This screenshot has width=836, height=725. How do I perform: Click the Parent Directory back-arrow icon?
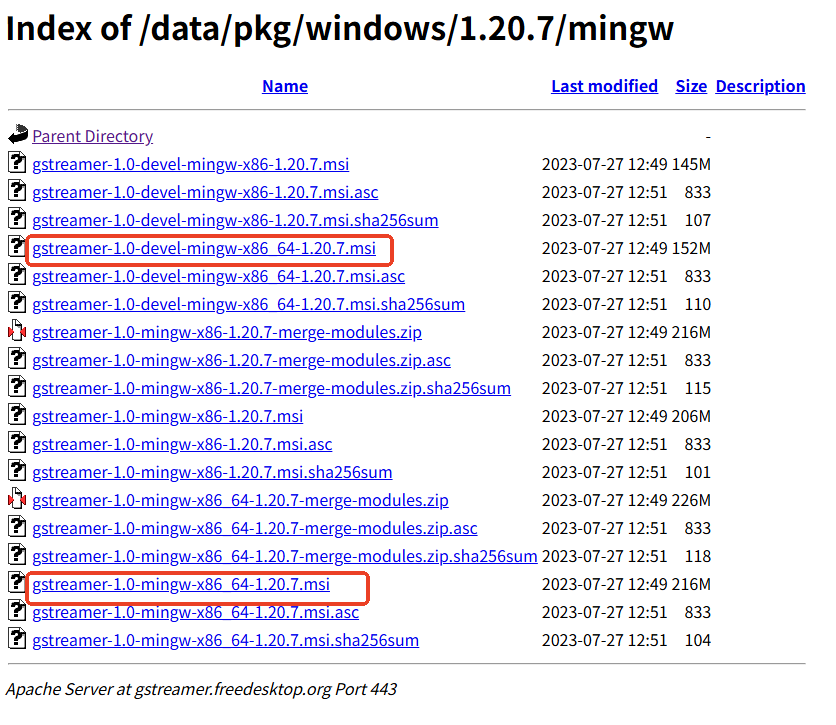coord(18,134)
